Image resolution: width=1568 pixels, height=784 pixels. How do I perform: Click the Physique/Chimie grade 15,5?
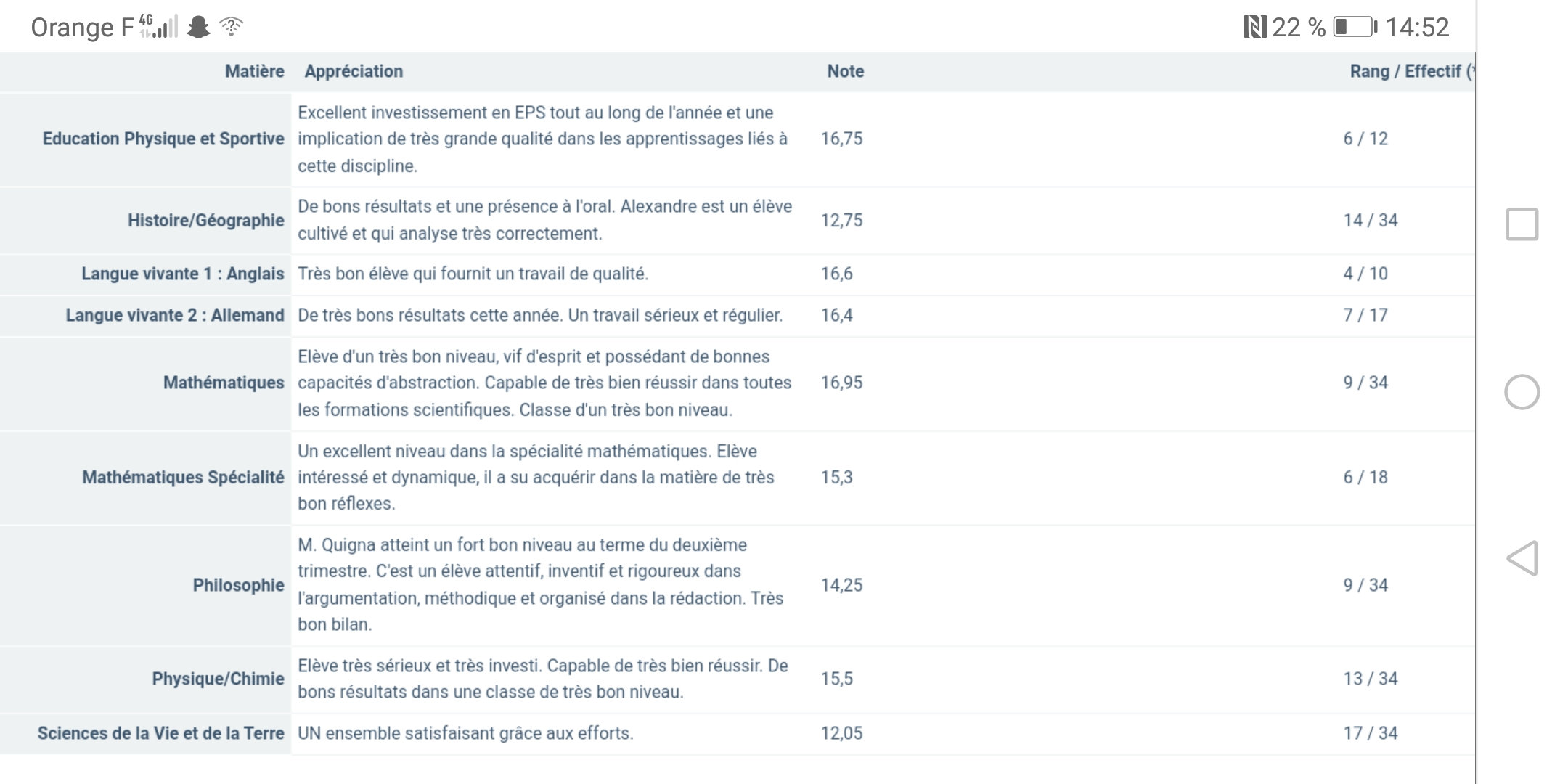pos(836,679)
